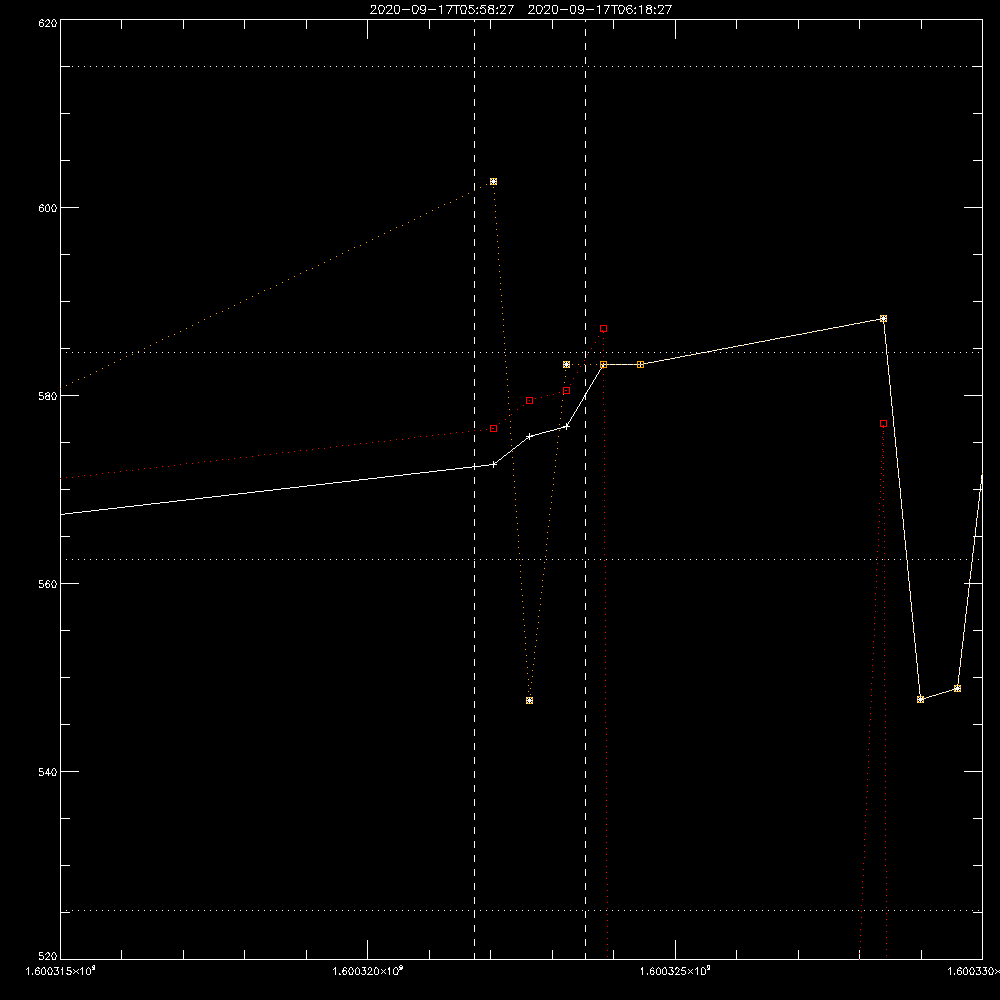This screenshot has width=1000, height=1000.
Task: Click the y-axis label 560
Action: (x=48, y=584)
